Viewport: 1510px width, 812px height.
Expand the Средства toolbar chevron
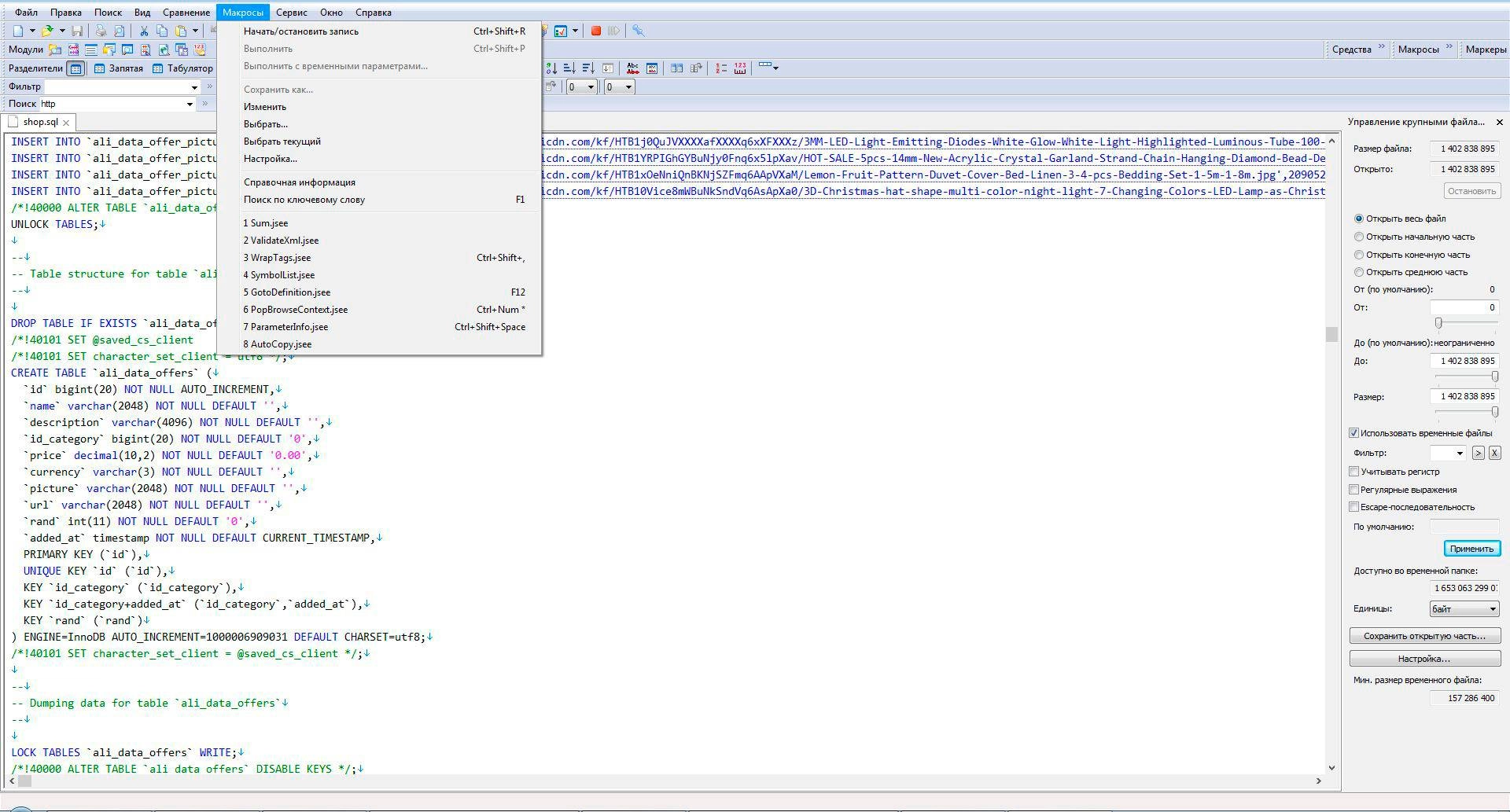tap(1381, 48)
